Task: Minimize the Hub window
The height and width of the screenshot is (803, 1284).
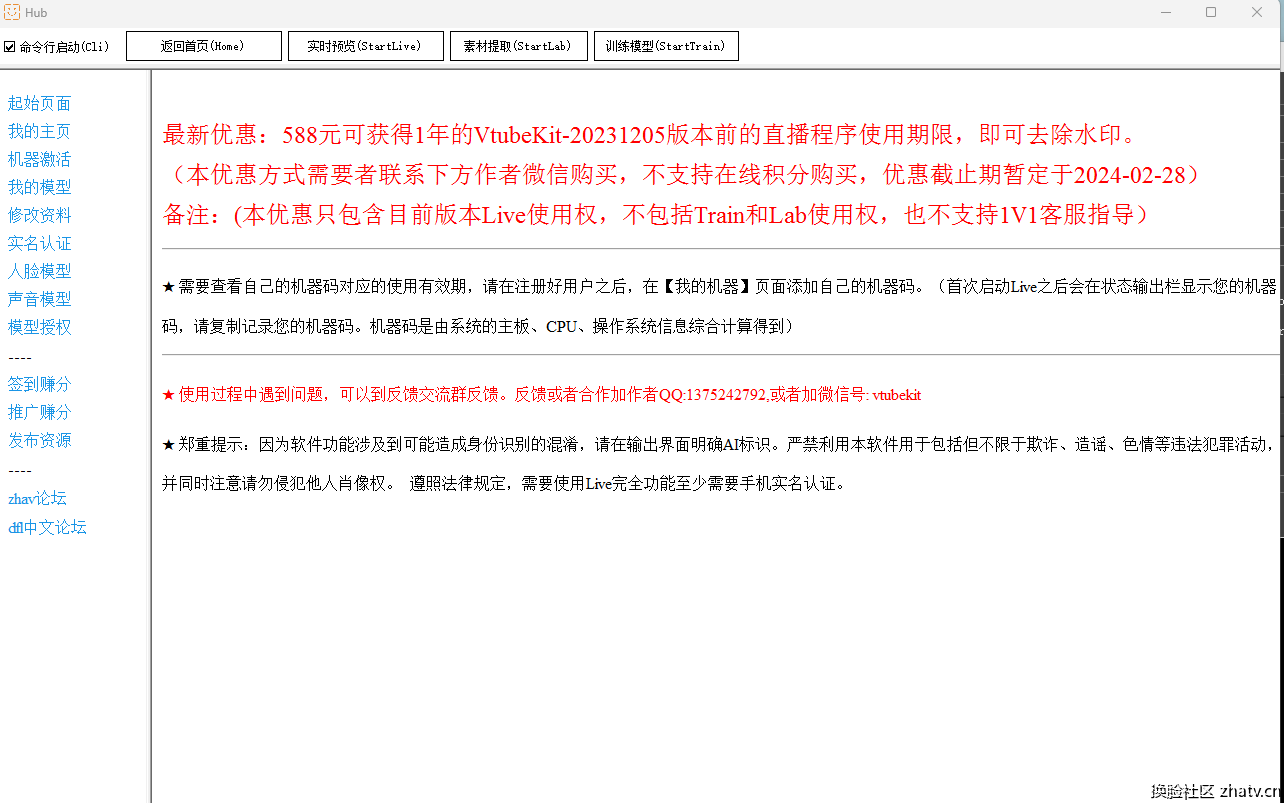Action: pyautogui.click(x=1165, y=12)
